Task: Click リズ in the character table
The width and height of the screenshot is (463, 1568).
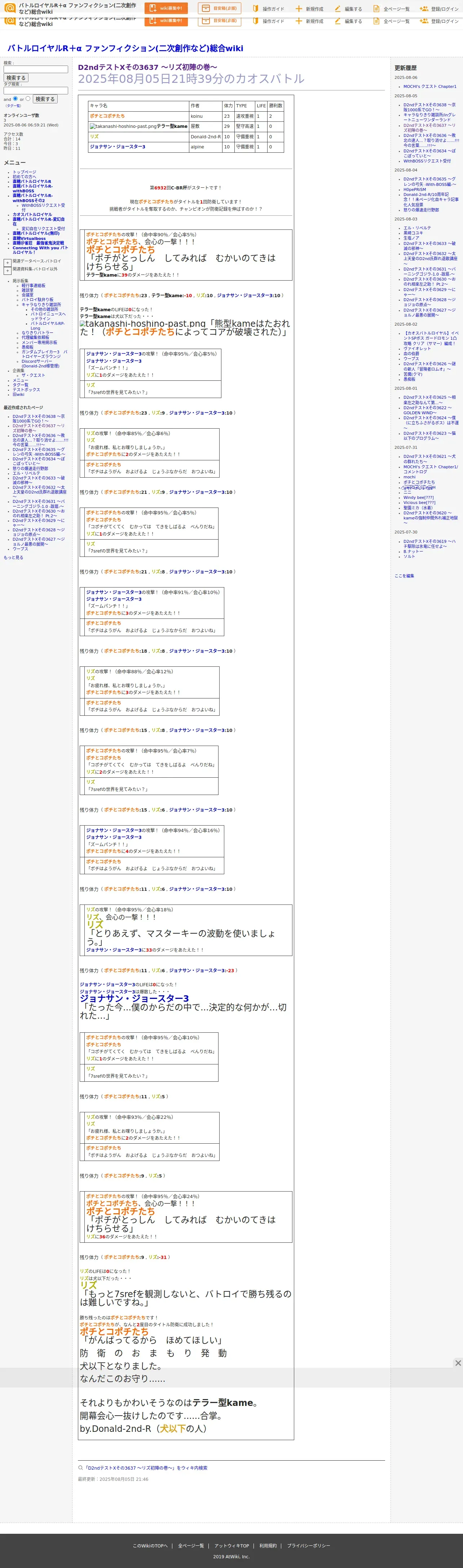Action: pyautogui.click(x=94, y=137)
